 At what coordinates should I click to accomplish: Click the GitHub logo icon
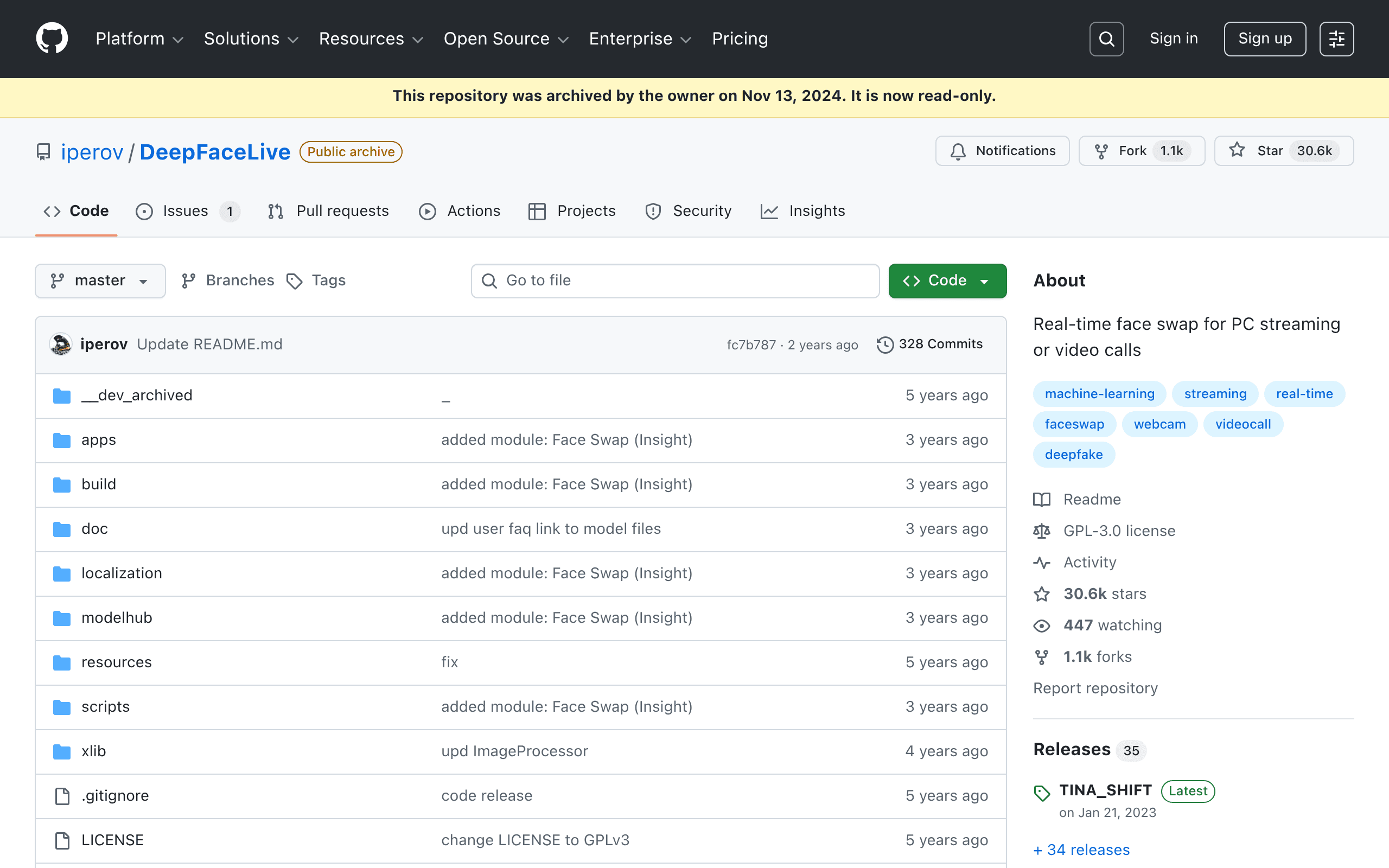[x=52, y=39]
